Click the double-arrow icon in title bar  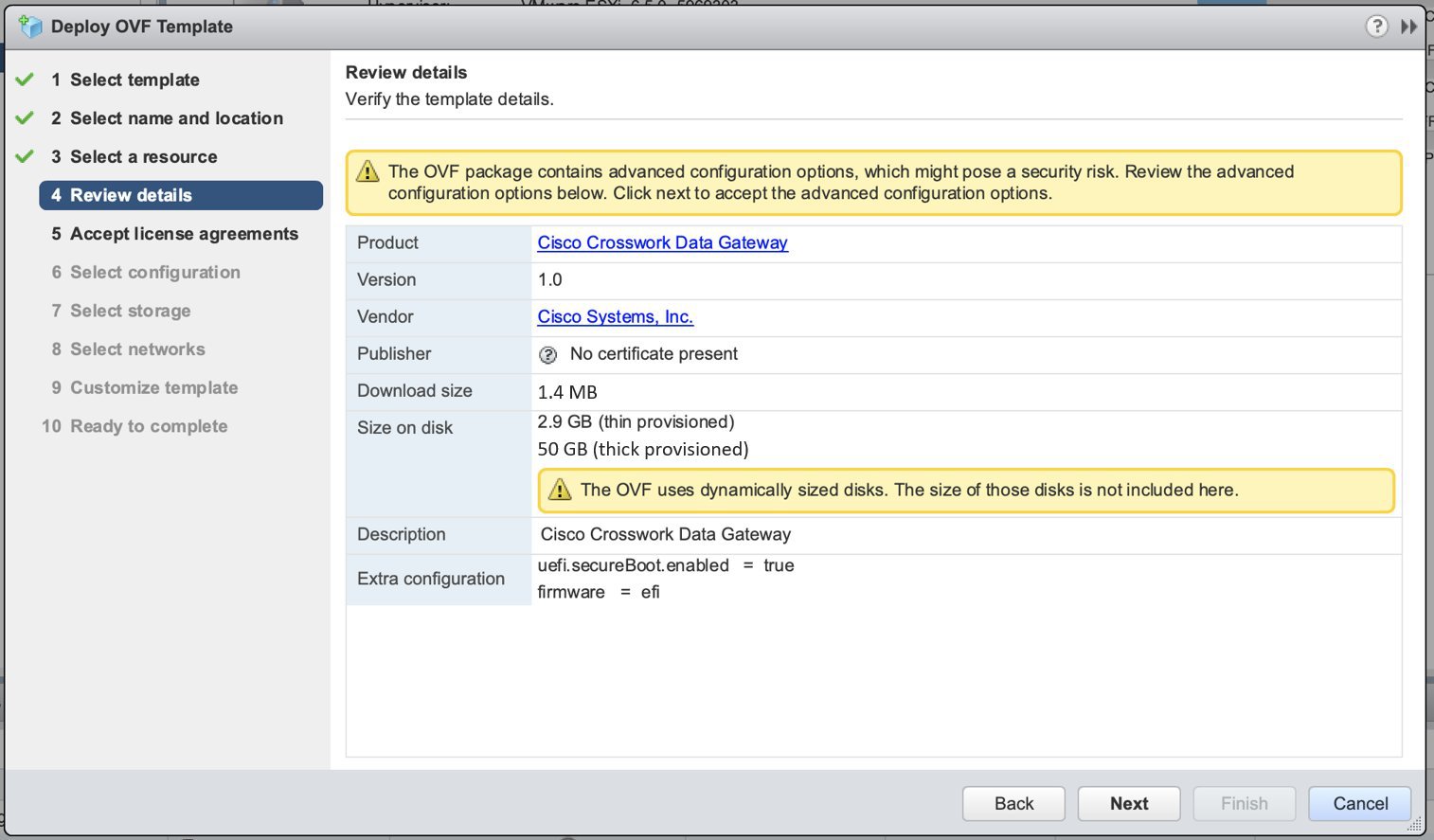[x=1409, y=27]
